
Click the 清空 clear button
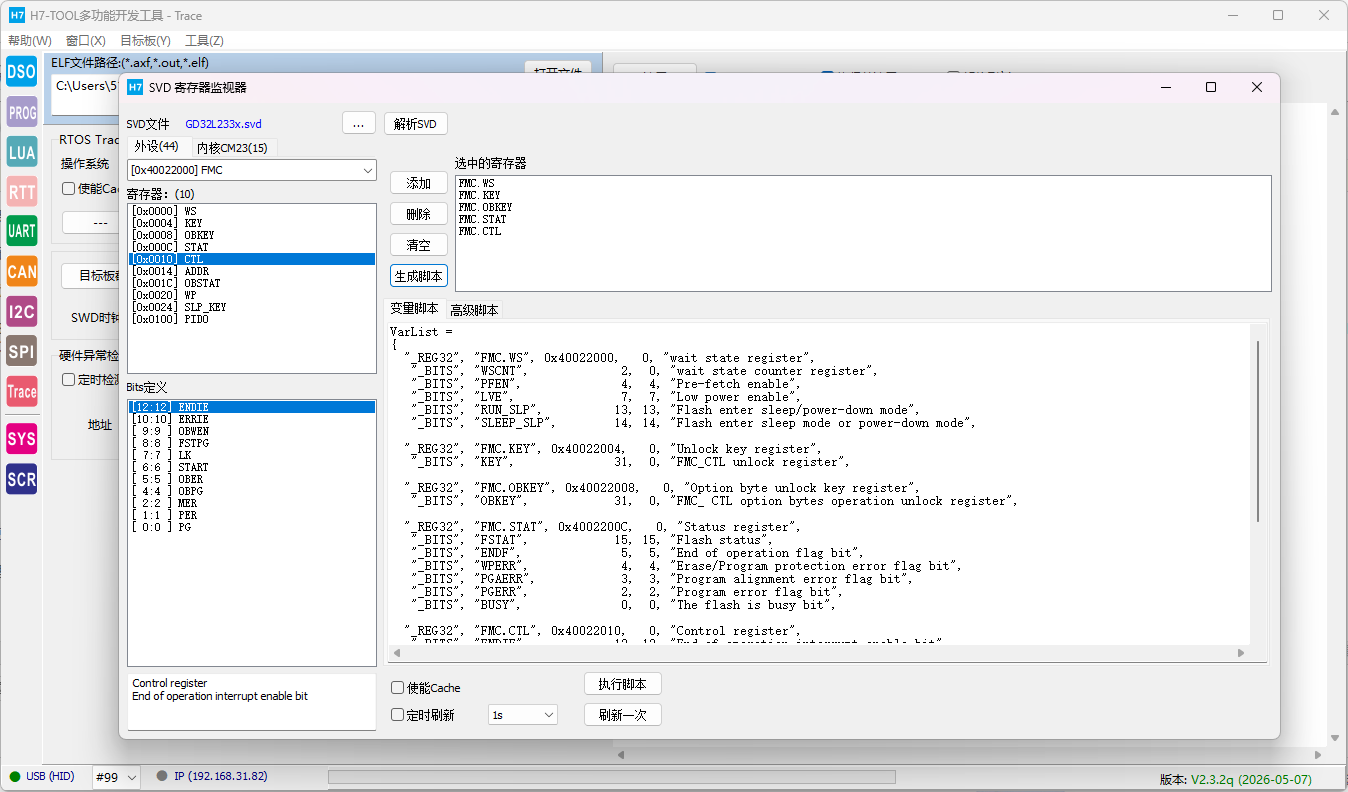click(419, 245)
